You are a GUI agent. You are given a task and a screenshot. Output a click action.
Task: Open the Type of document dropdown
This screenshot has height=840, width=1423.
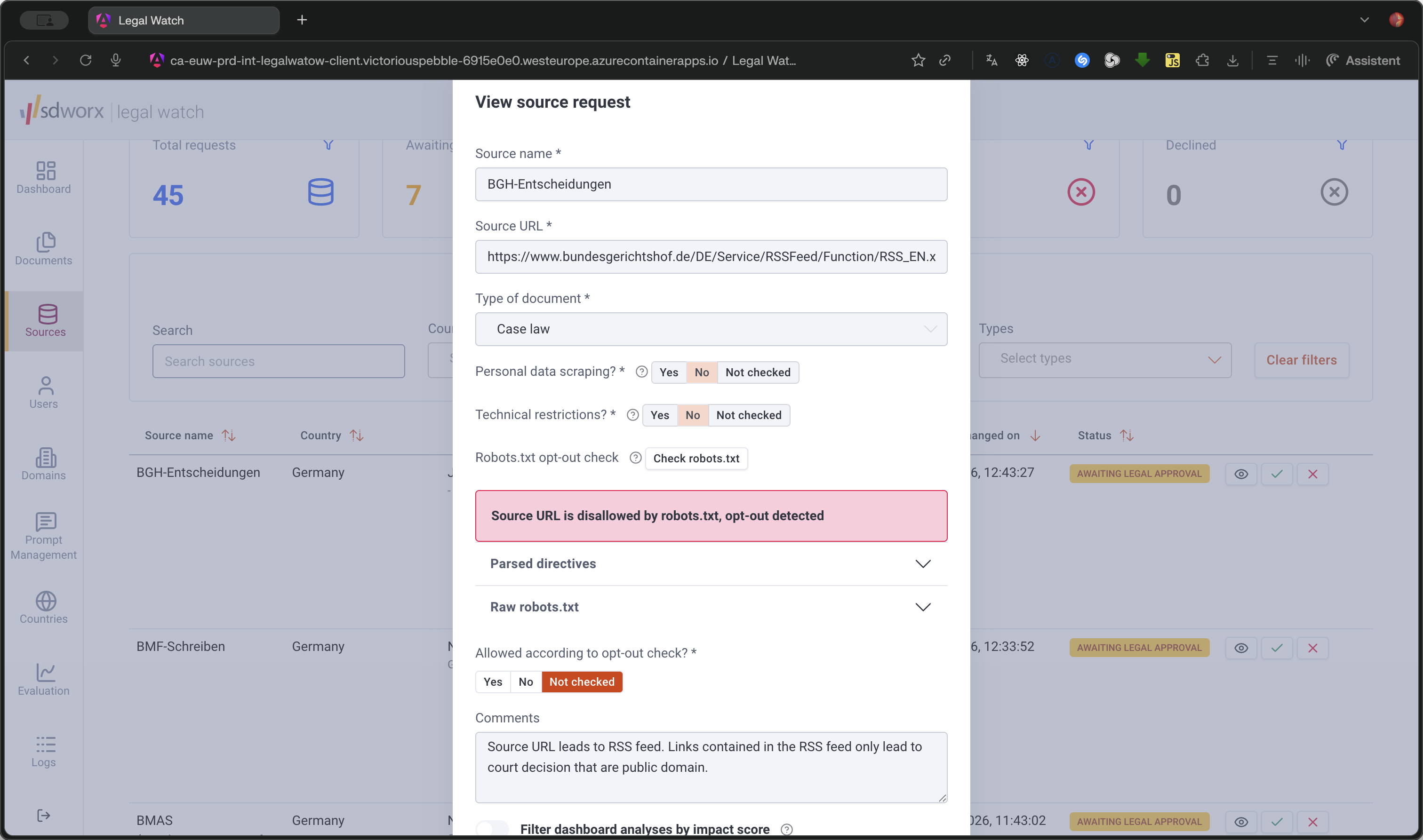[711, 329]
